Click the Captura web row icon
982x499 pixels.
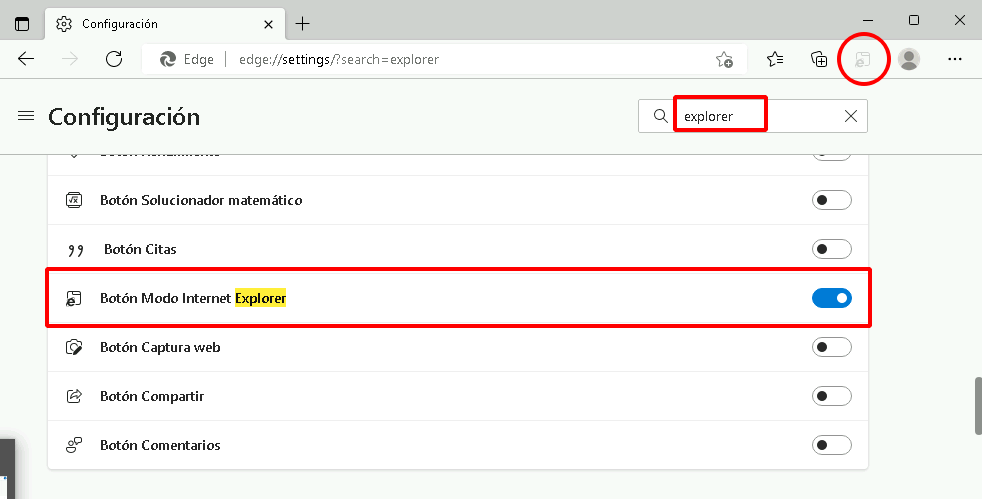click(x=74, y=347)
